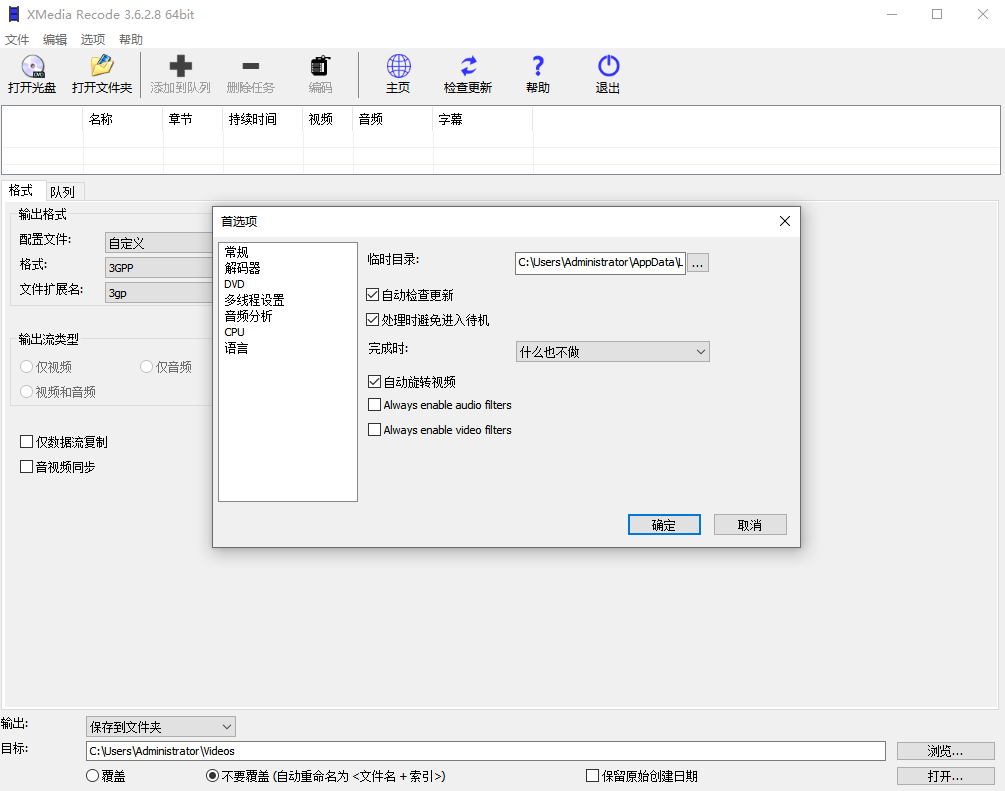This screenshot has width=1005, height=791.
Task: Select the 覆盖 radio button
Action: 92,776
